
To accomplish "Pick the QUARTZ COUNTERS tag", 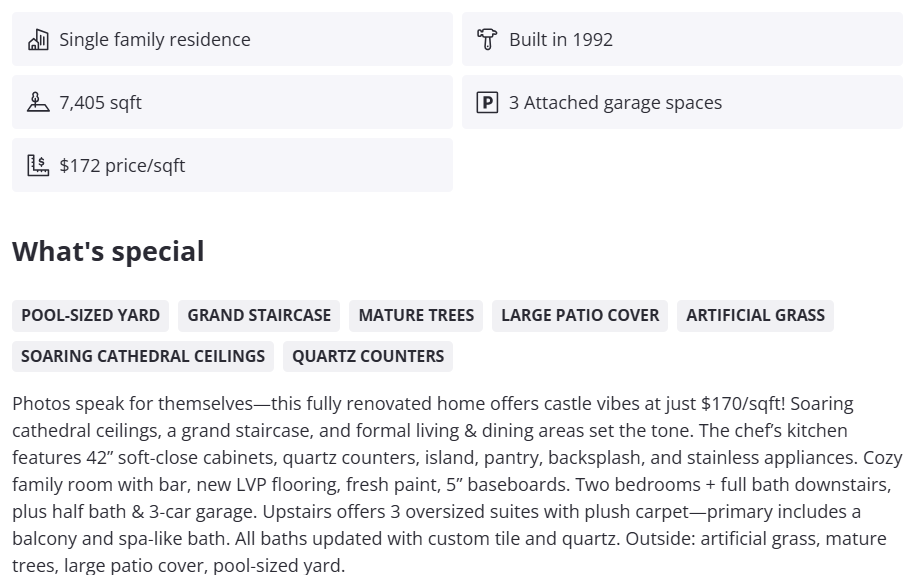I will coord(368,356).
